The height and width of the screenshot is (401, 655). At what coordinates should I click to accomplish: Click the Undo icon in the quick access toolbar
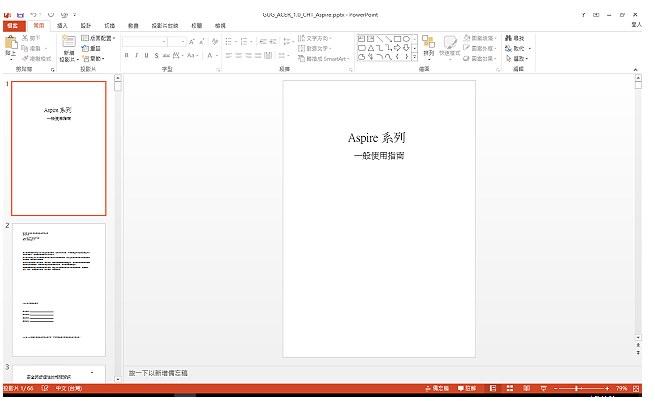[x=33, y=15]
